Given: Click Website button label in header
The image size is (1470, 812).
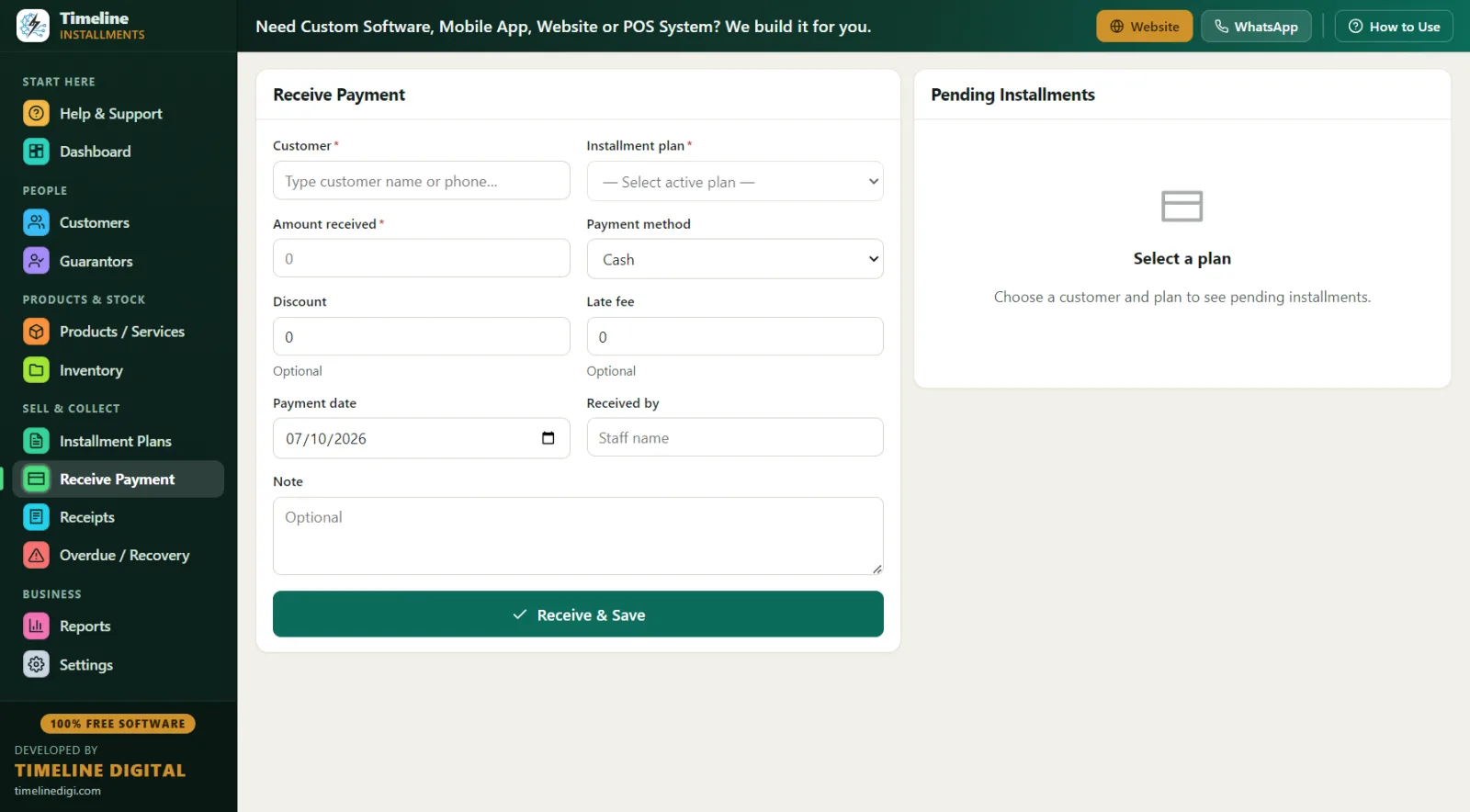Looking at the screenshot, I should click(1155, 27).
